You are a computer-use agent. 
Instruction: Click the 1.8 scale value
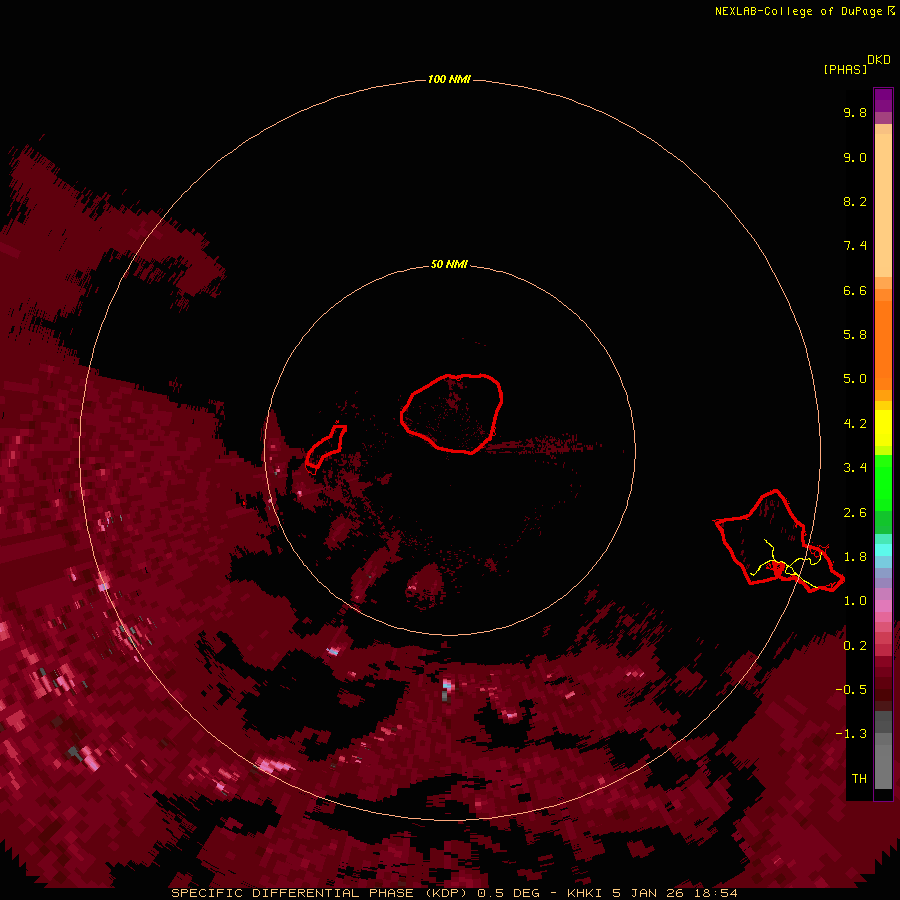855,557
